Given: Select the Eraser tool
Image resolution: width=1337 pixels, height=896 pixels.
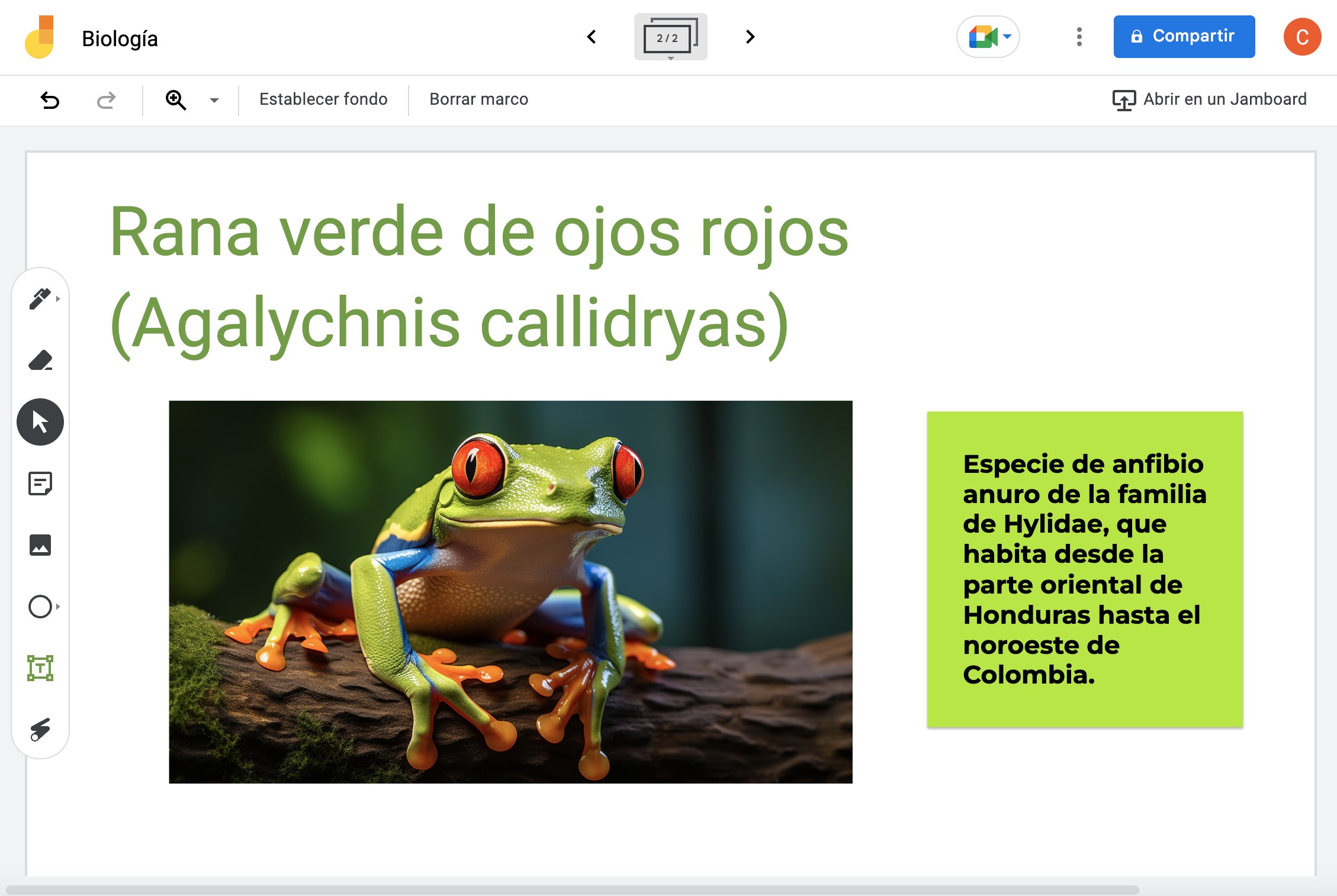Looking at the screenshot, I should click(40, 360).
